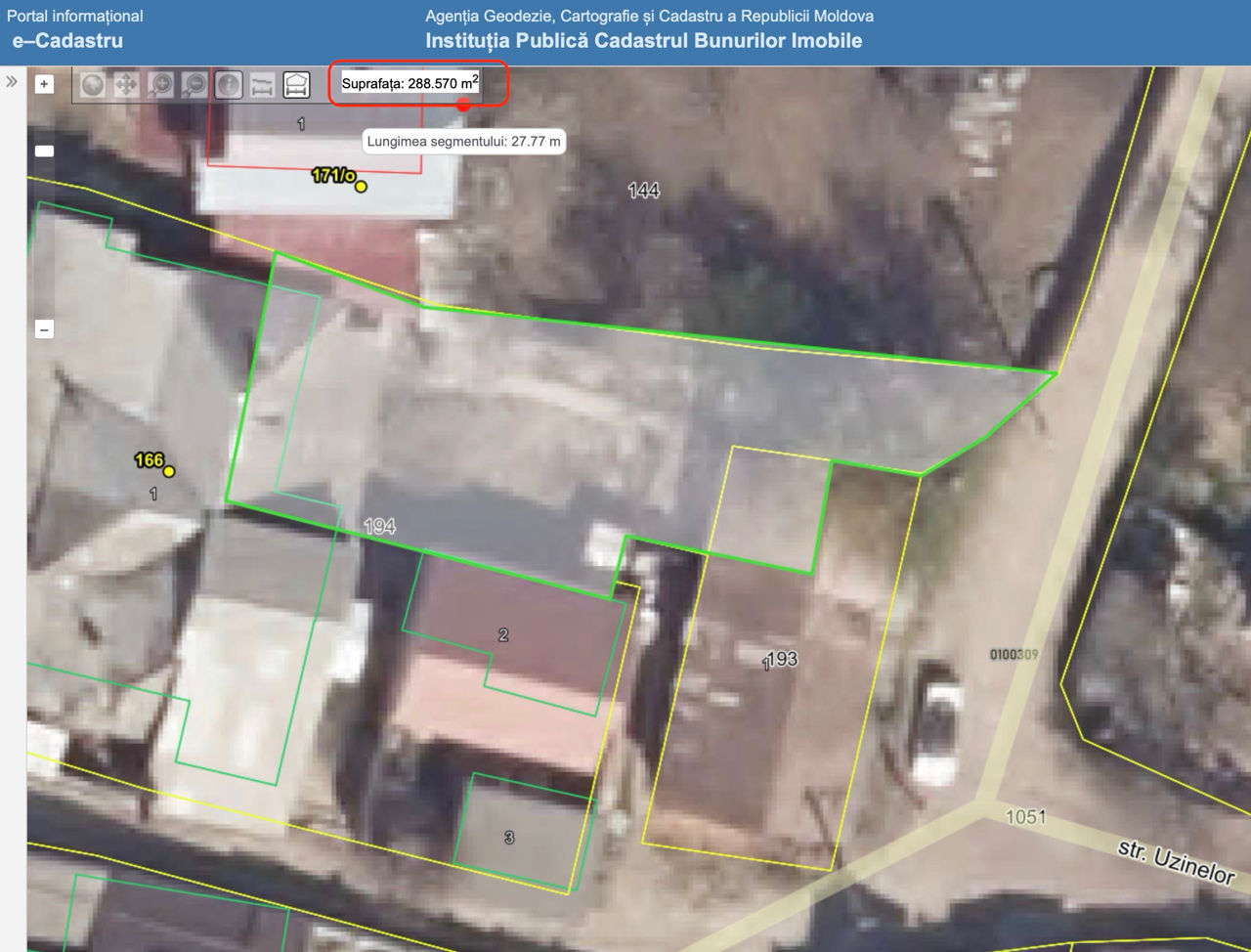Click the str. Uzinelor street label
This screenshot has height=952, width=1251.
(1176, 861)
